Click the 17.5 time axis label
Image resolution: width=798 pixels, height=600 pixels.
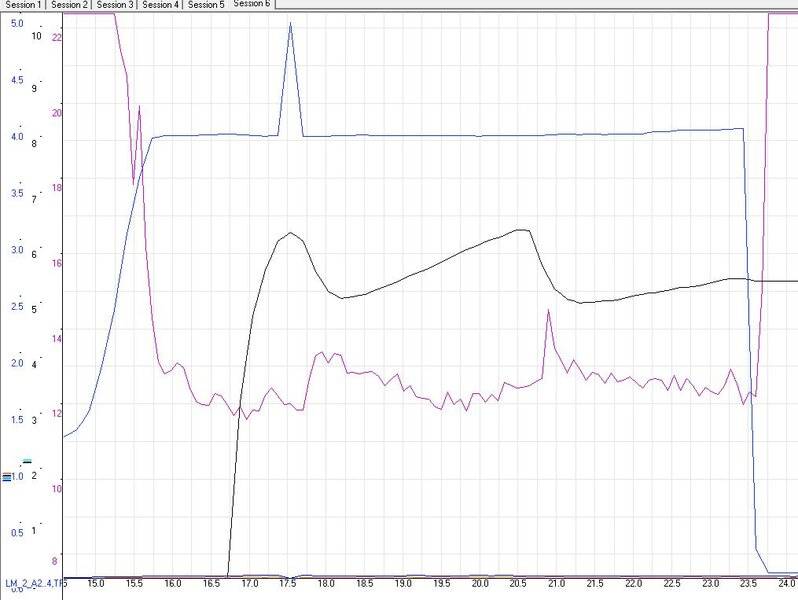pos(288,583)
